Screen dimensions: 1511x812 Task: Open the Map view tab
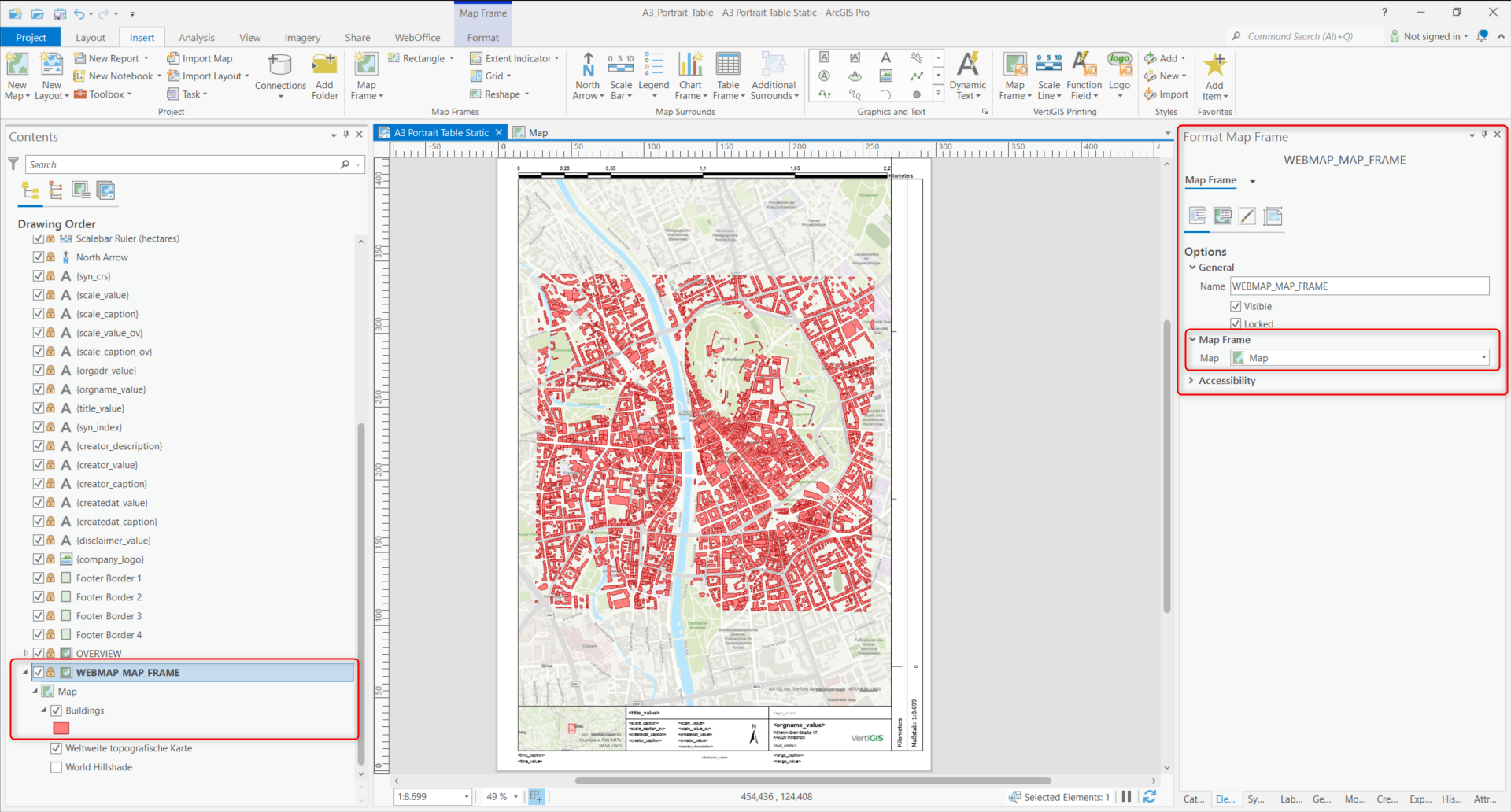click(538, 133)
